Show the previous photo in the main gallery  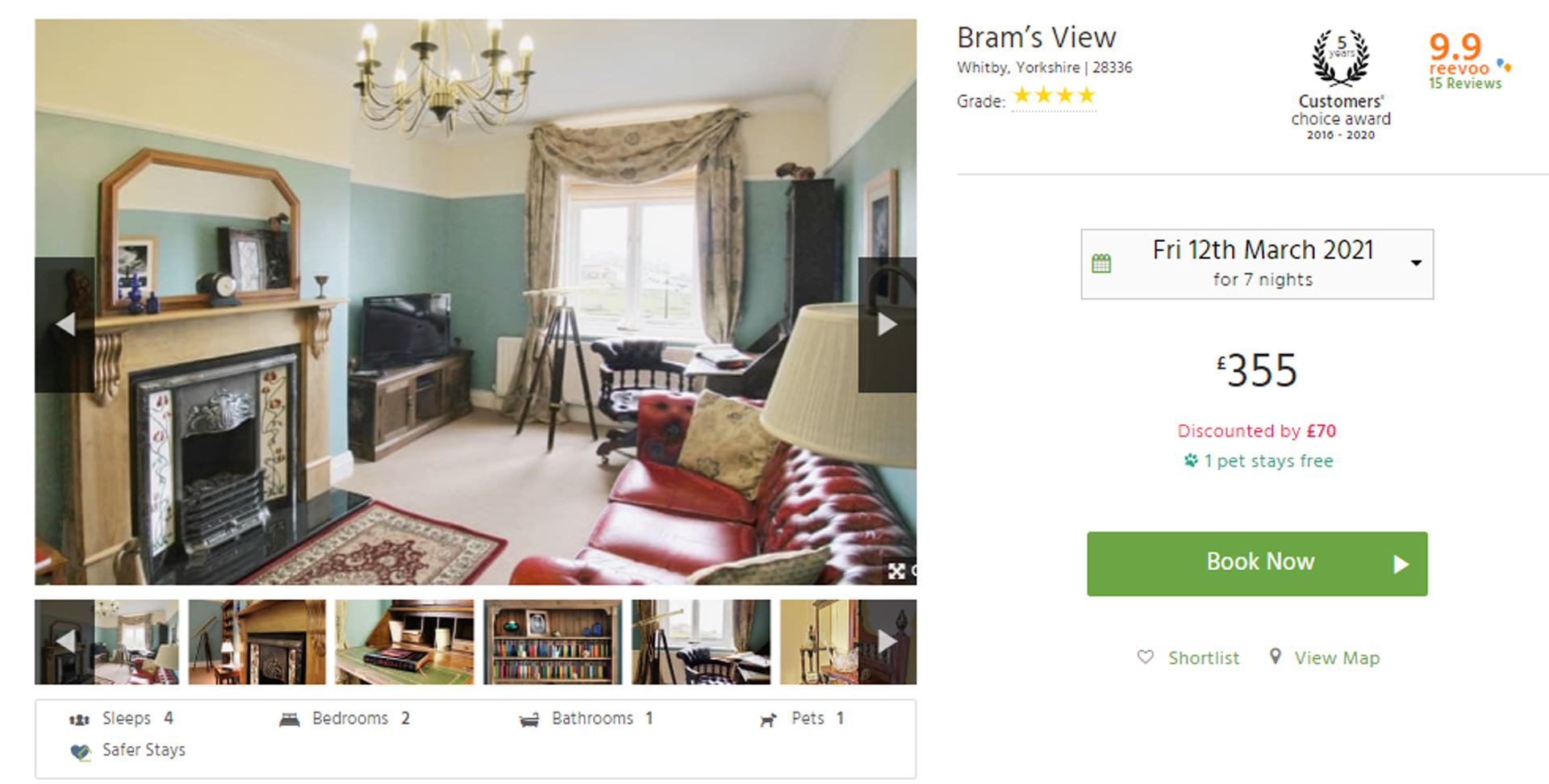click(x=65, y=324)
